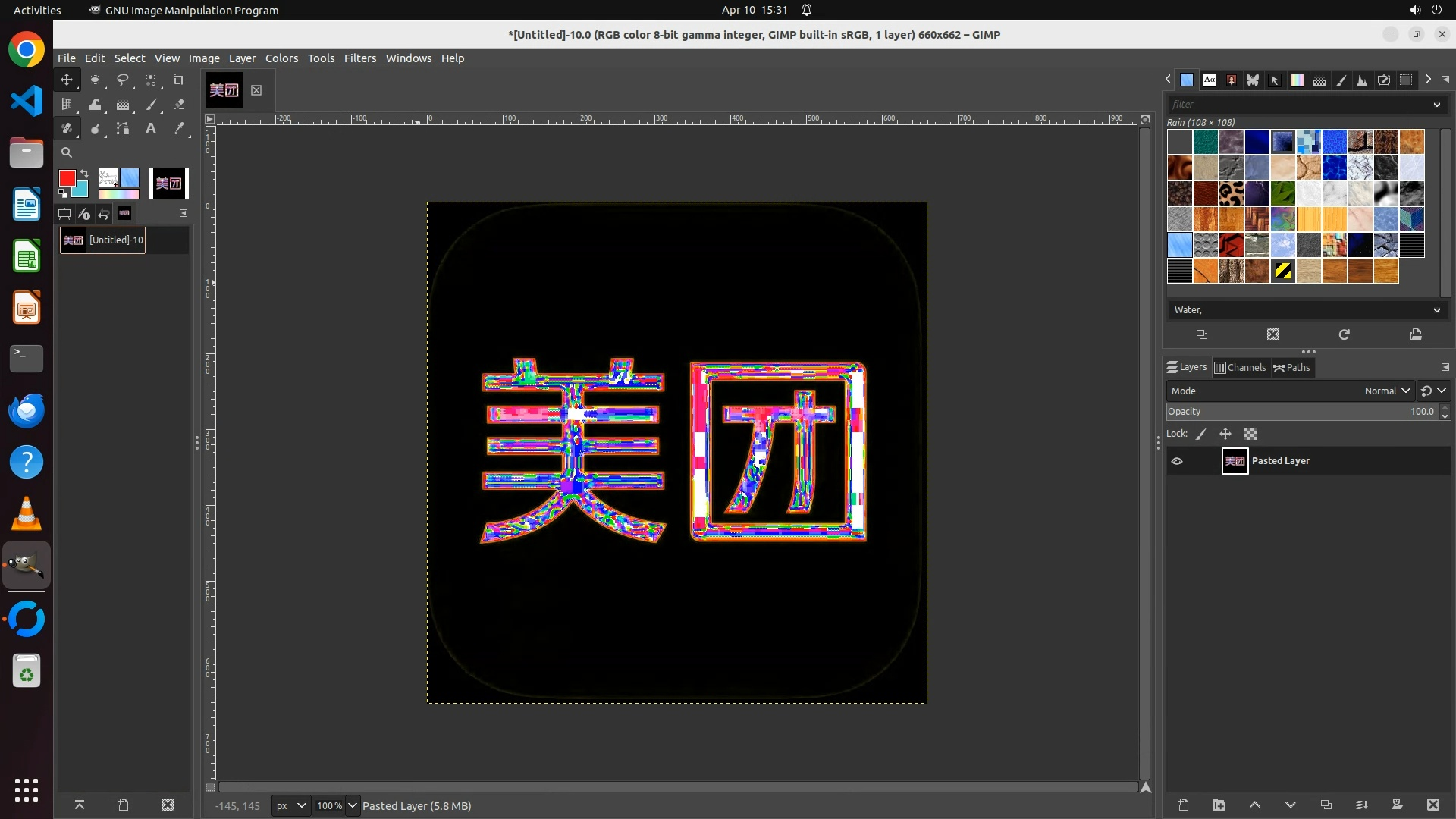Switch to the Channels tab
This screenshot has width=1456, height=819.
(1241, 367)
